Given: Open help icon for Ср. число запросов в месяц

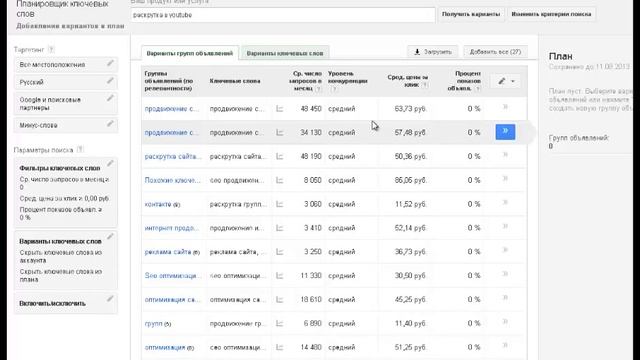Looking at the screenshot, I should pyautogui.click(x=318, y=89).
